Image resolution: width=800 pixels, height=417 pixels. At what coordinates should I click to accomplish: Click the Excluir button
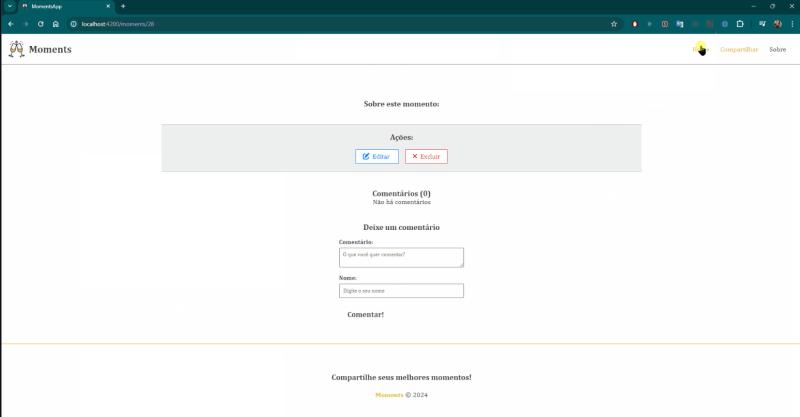(426, 156)
